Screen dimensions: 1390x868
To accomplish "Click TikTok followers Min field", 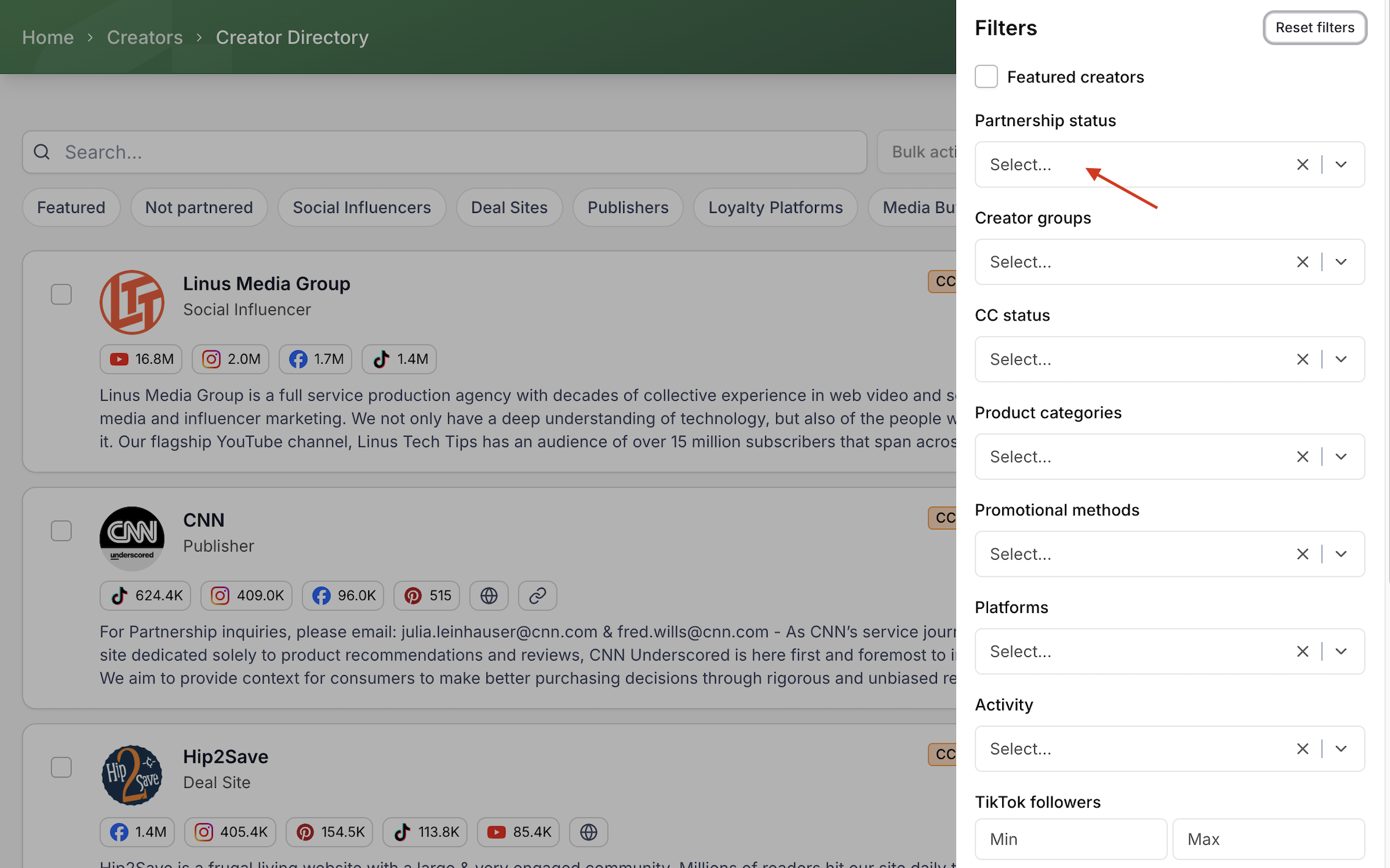I will 1070,838.
